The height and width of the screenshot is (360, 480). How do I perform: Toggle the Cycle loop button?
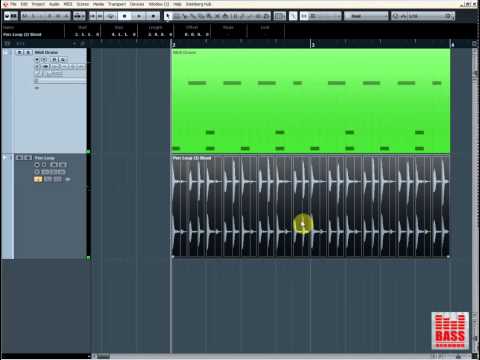[x=111, y=16]
